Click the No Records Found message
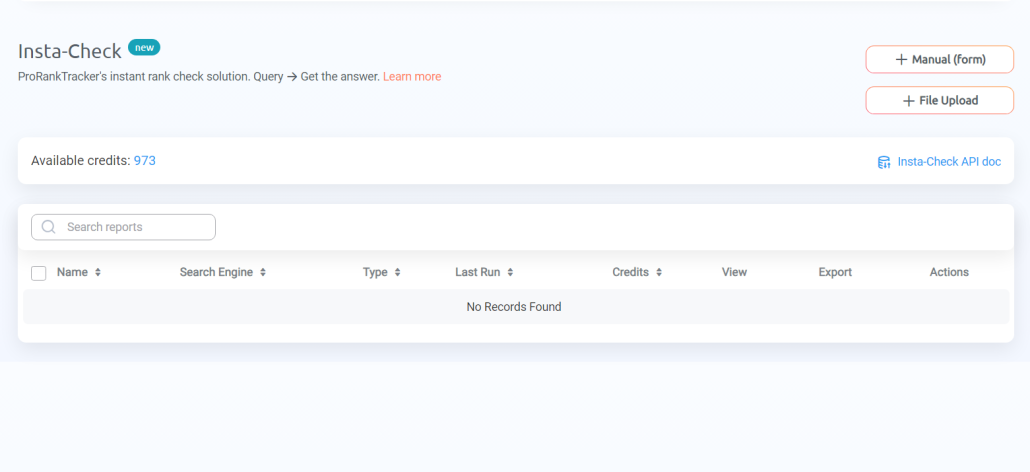Viewport: 1030px width, 472px height. [514, 307]
